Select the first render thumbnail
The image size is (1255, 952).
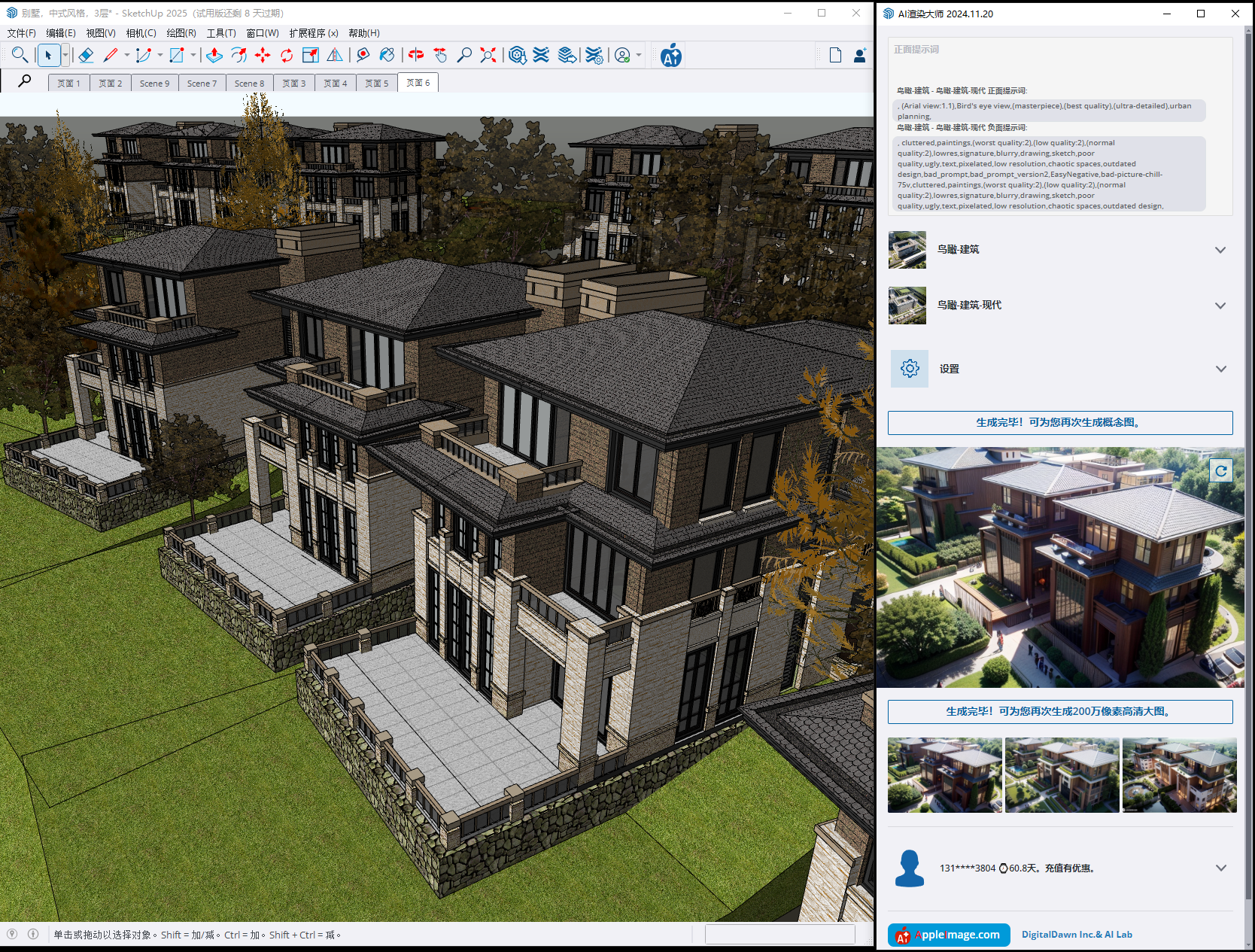coord(944,775)
